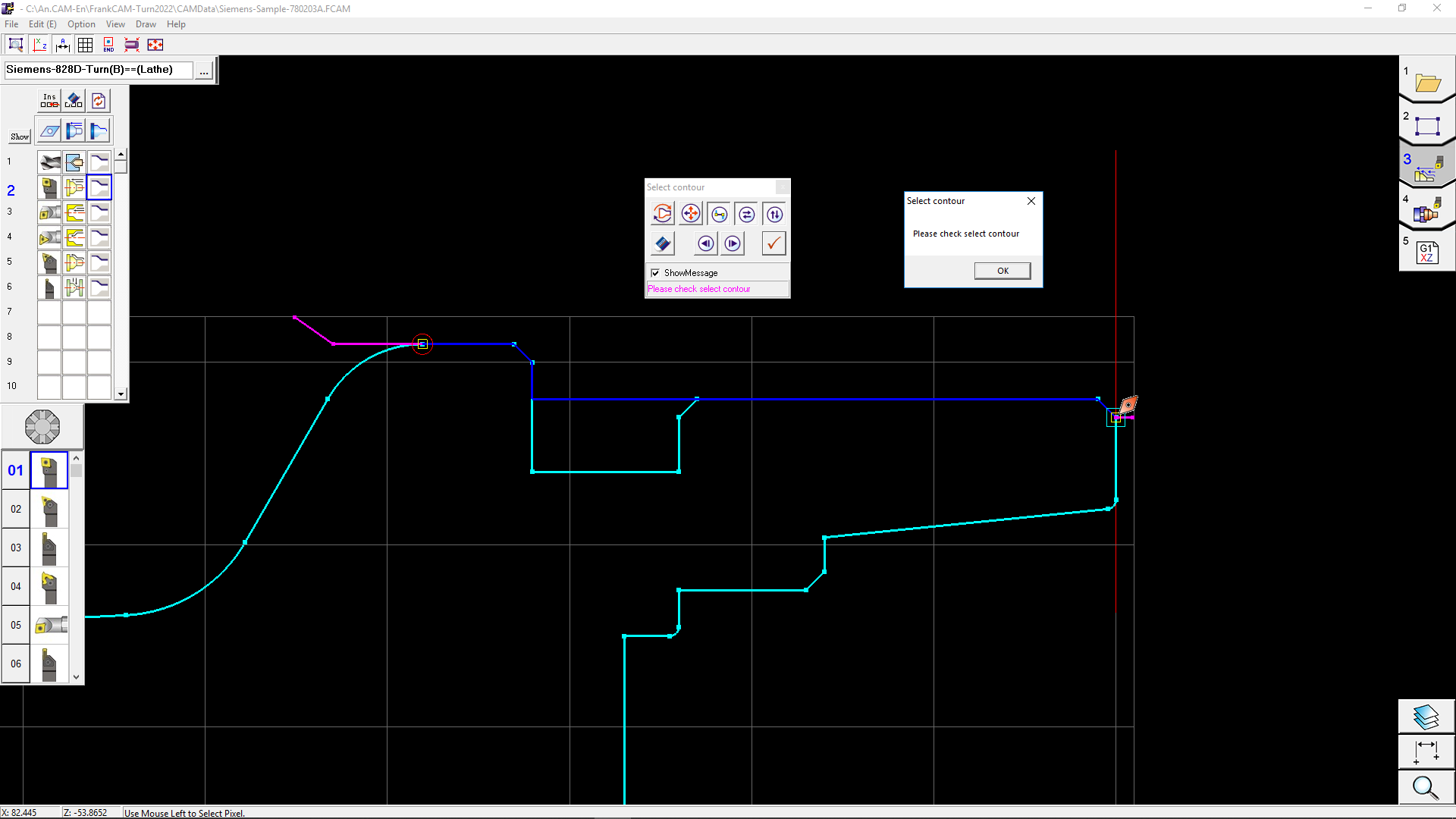Select tool 01 in the turret list
This screenshot has height=819, width=1456.
[49, 470]
